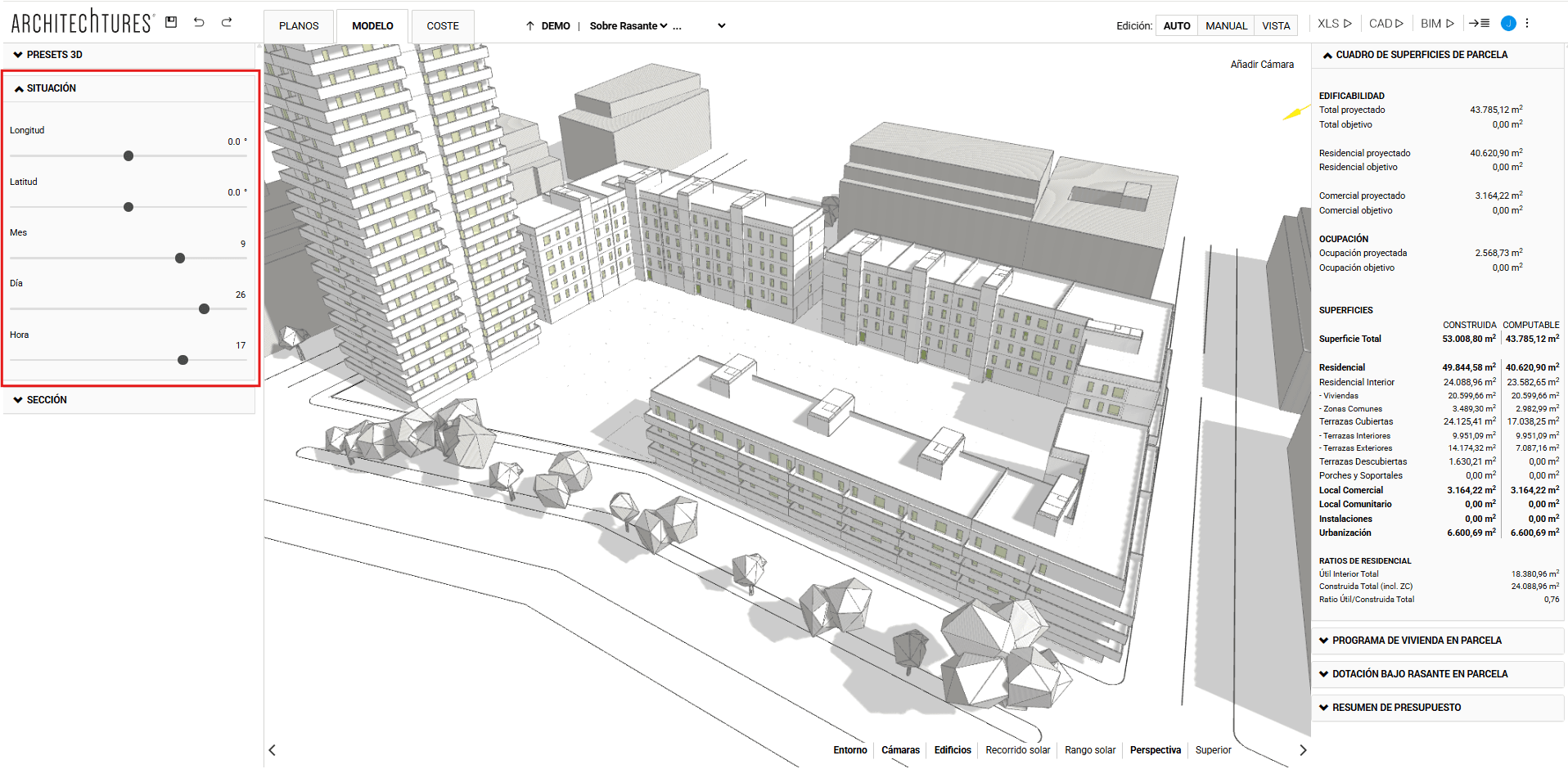Viewport: 1568px width, 769px height.
Task: Switch to the PLANOS tab
Action: coord(299,26)
